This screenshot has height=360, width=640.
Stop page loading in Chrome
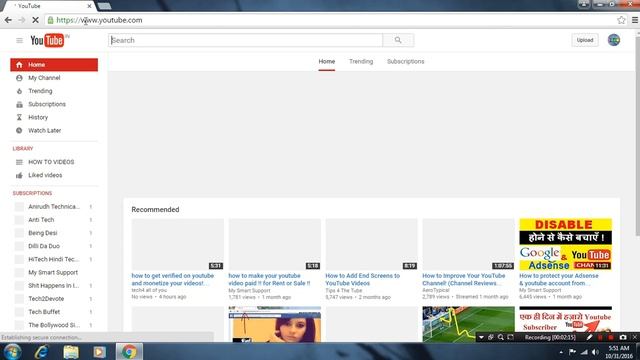(35, 20)
